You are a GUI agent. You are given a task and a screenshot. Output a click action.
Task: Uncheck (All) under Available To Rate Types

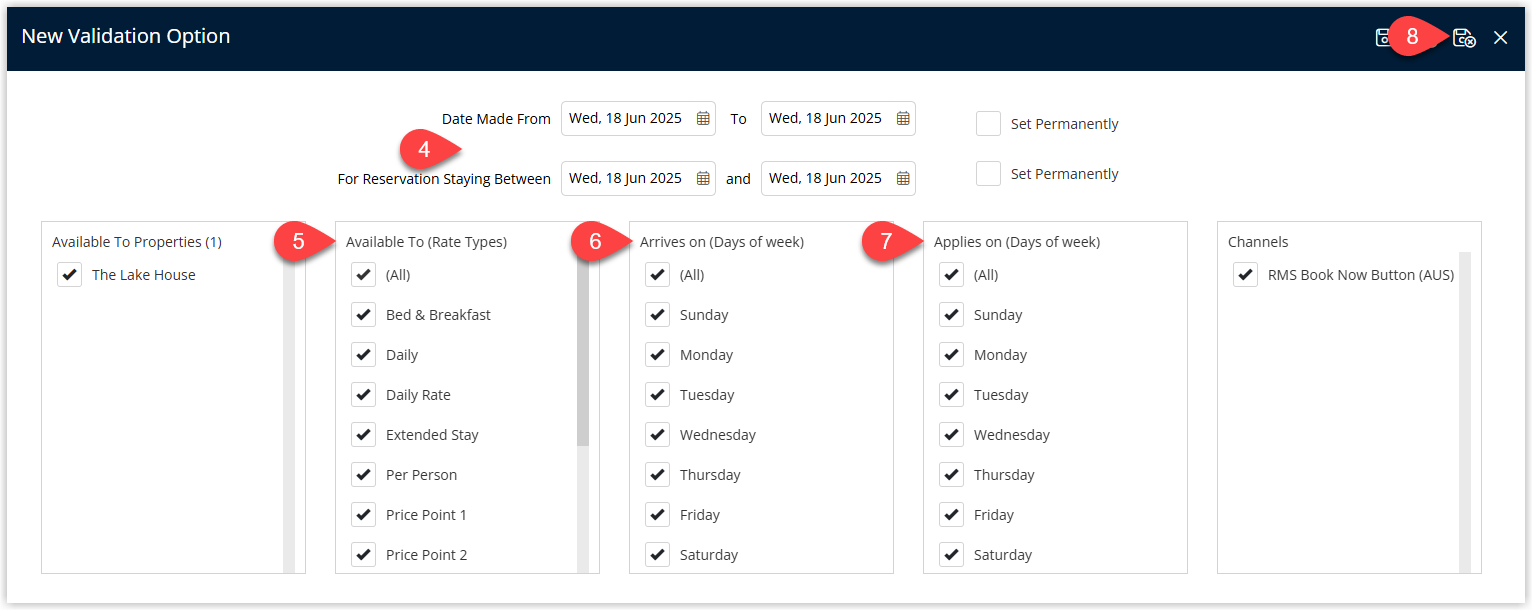363,274
